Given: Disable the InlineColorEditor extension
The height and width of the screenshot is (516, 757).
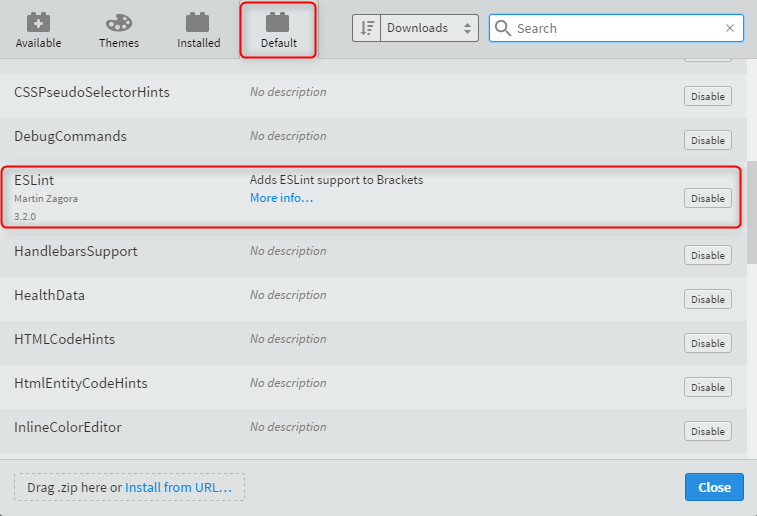Looking at the screenshot, I should (707, 431).
